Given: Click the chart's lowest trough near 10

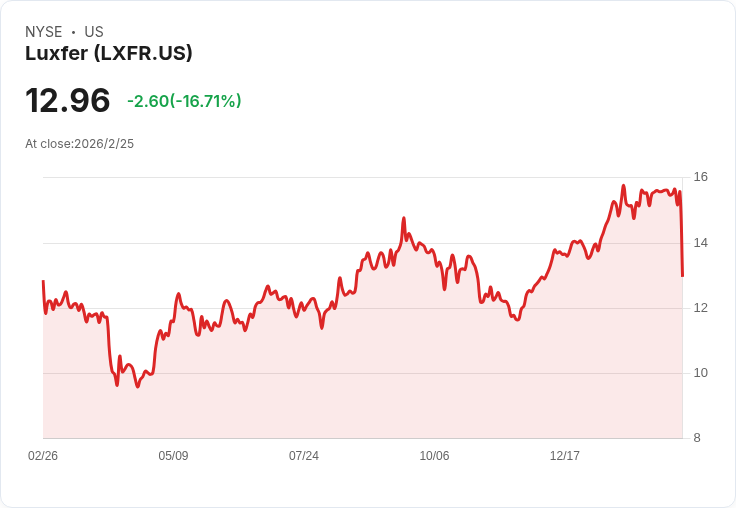Looking at the screenshot, I should 138,386.
